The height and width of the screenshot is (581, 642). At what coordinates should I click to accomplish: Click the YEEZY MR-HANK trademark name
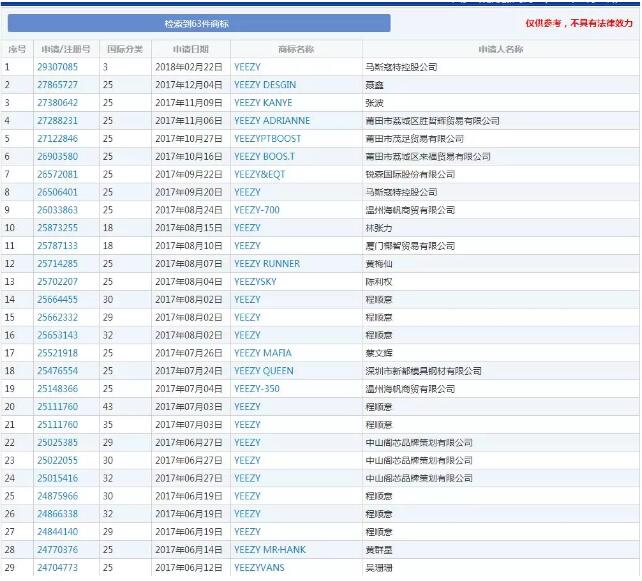click(270, 550)
